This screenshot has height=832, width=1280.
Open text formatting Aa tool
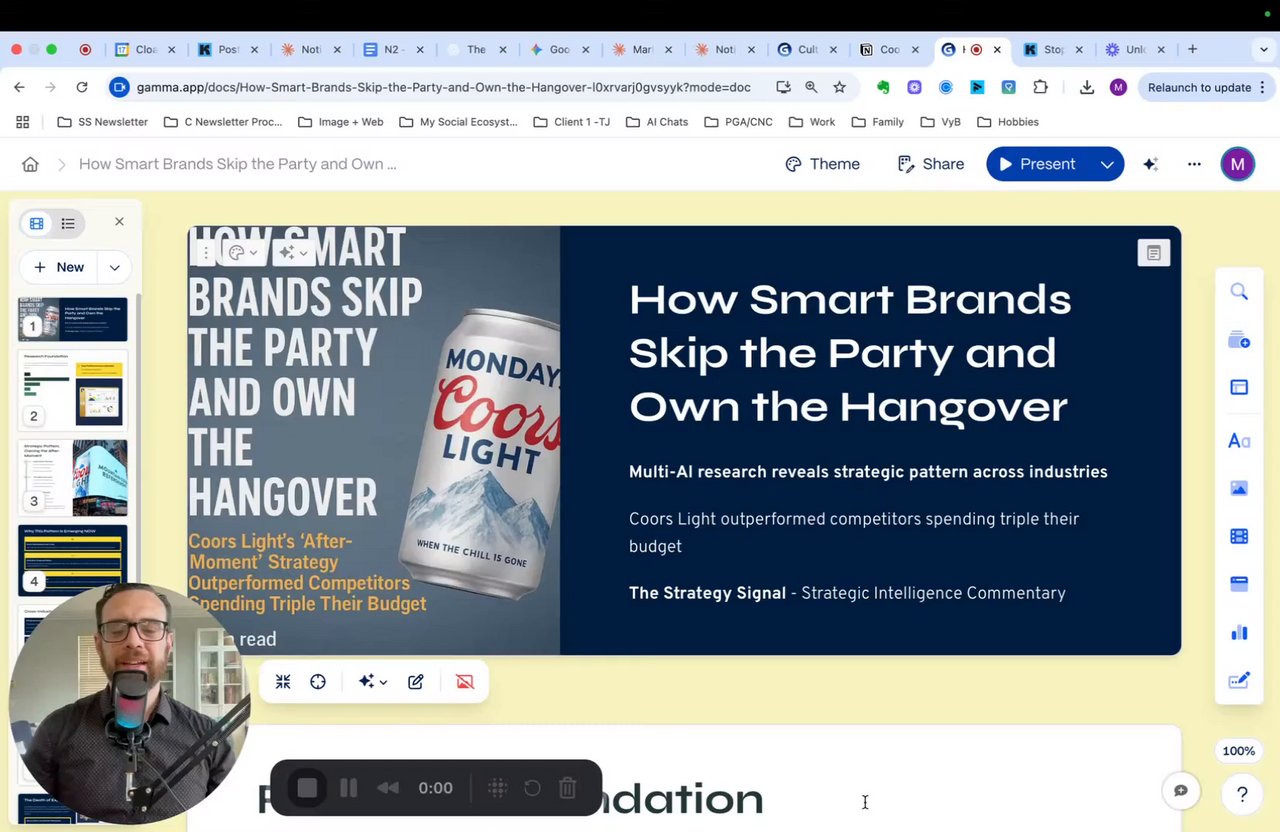[1239, 440]
